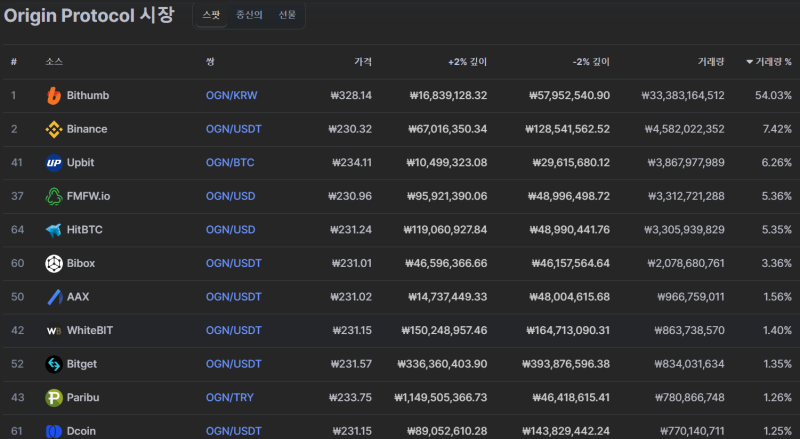Open the Bitget exchange name link
Viewport: 800px width, 439px height.
(82, 364)
